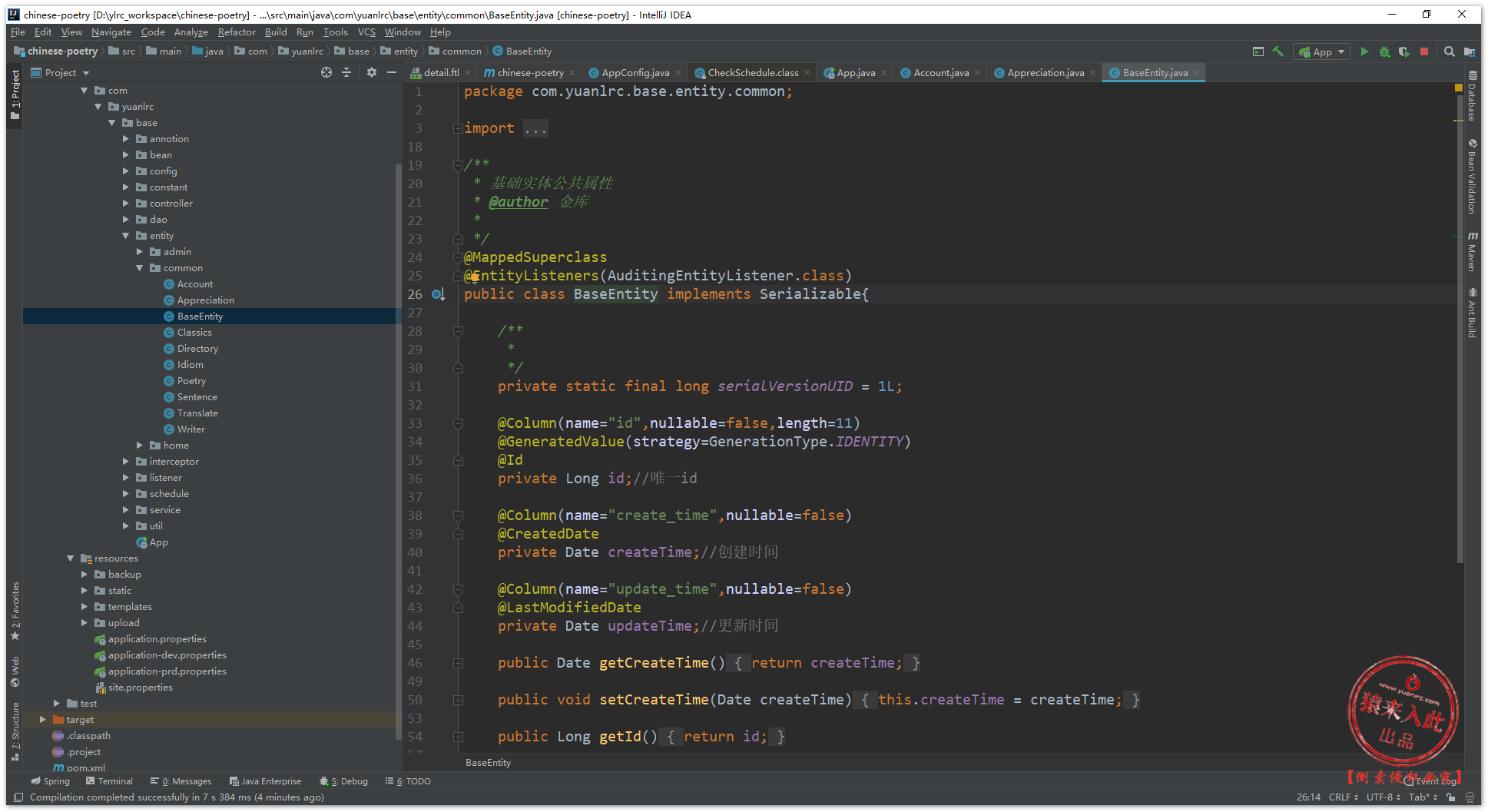
Task: Open Run Anything icon in the toolbar
Action: click(1258, 51)
